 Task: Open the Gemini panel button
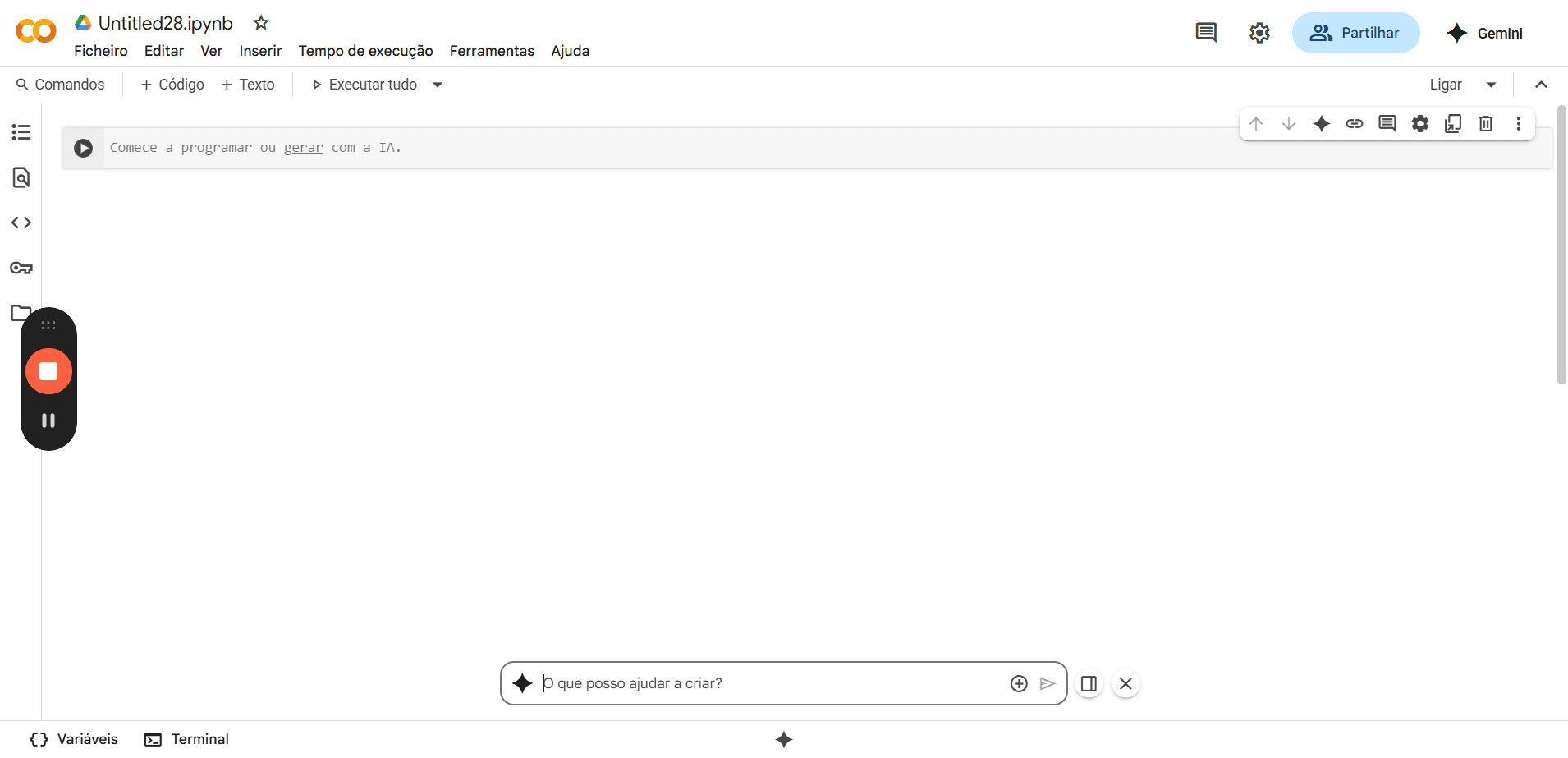click(x=1484, y=33)
